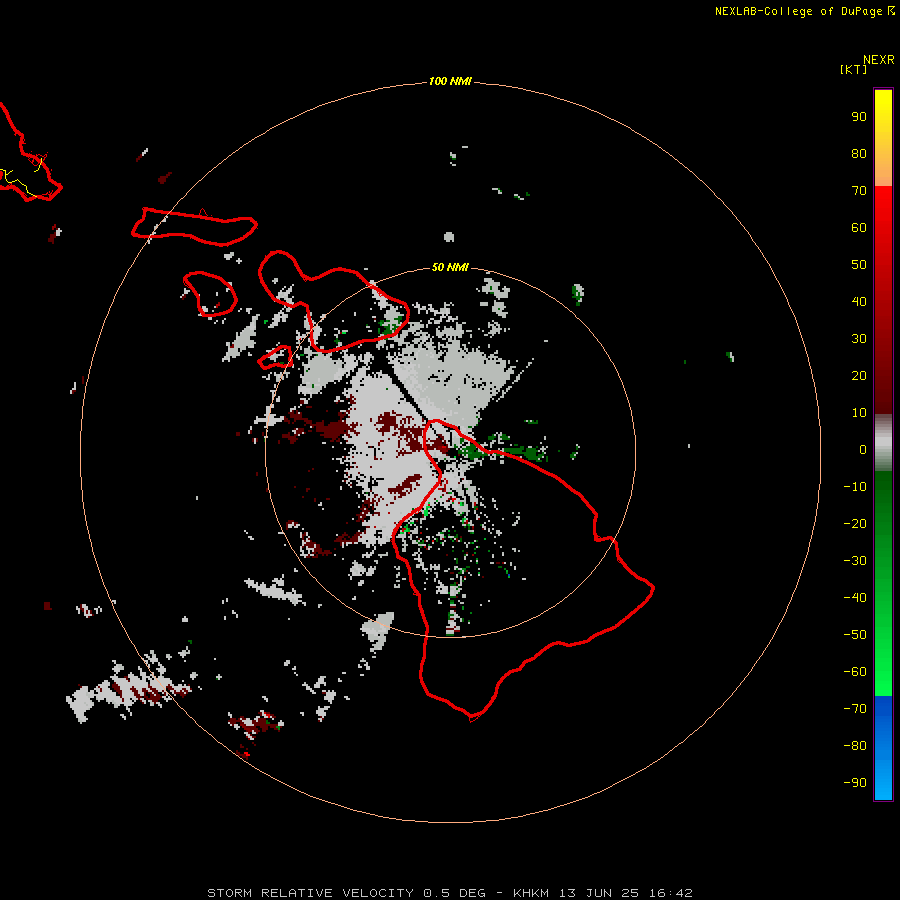Click the NEXR label above the color scale
Viewport: 900px width, 900px height.
coord(879,60)
